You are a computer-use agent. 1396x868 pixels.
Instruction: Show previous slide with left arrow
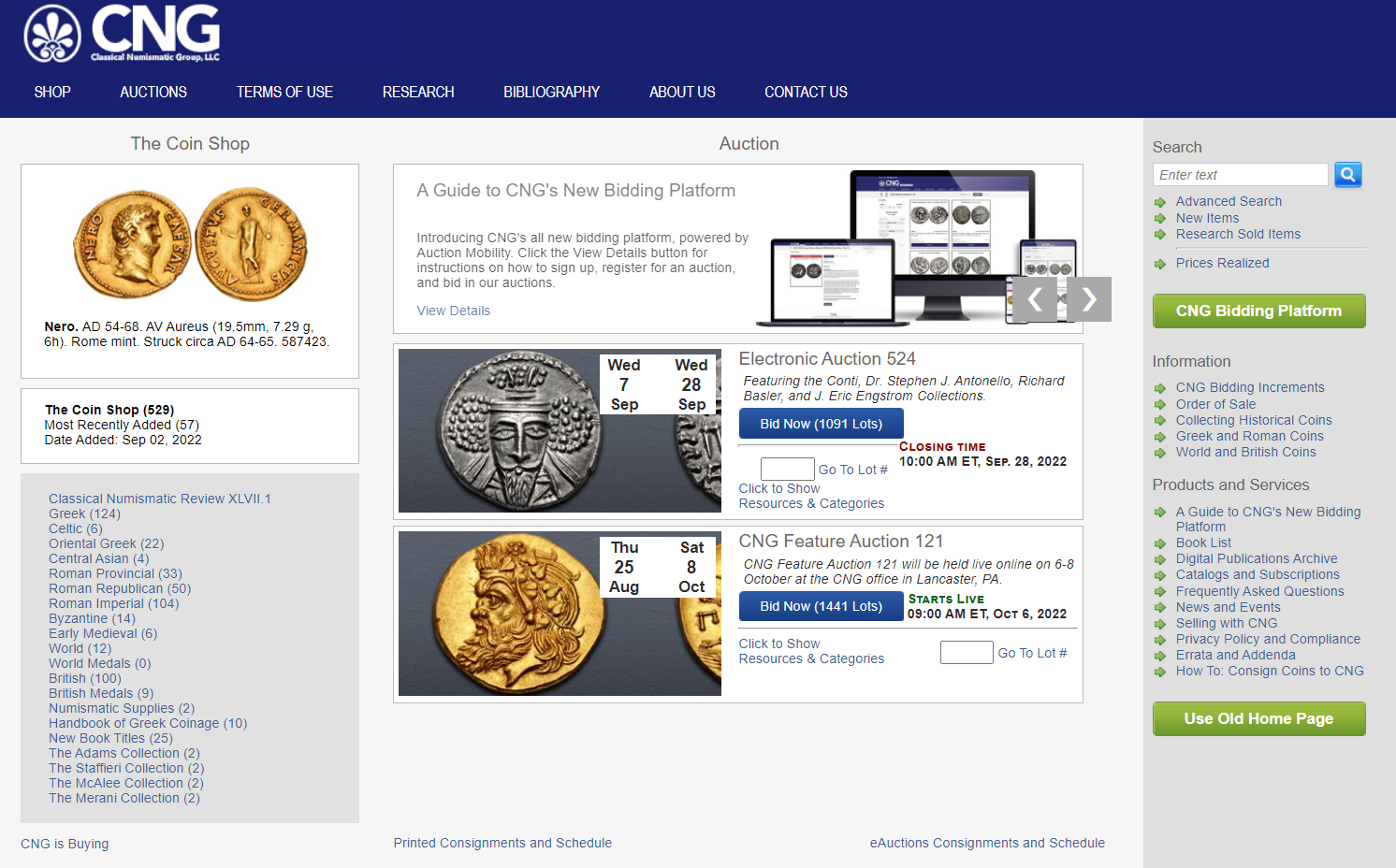point(1035,299)
